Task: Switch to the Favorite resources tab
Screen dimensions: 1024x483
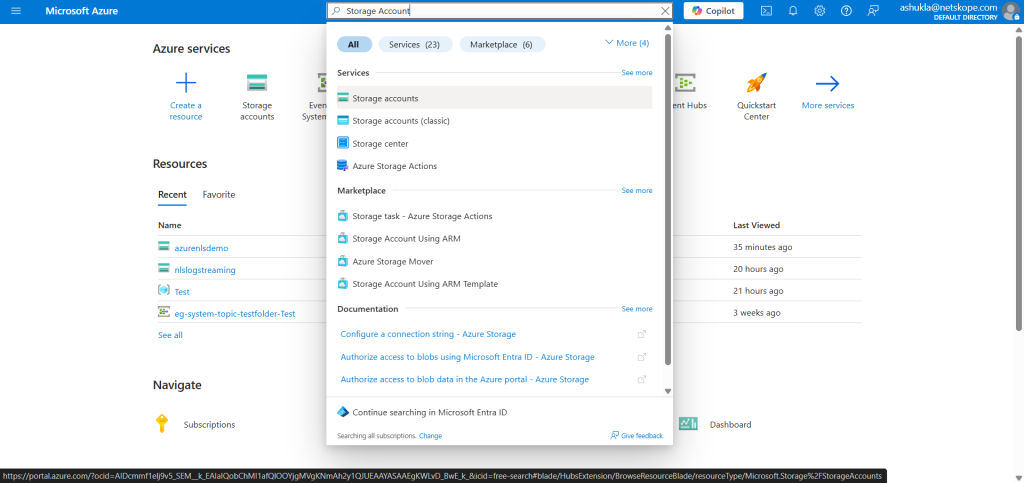Action: click(x=219, y=195)
